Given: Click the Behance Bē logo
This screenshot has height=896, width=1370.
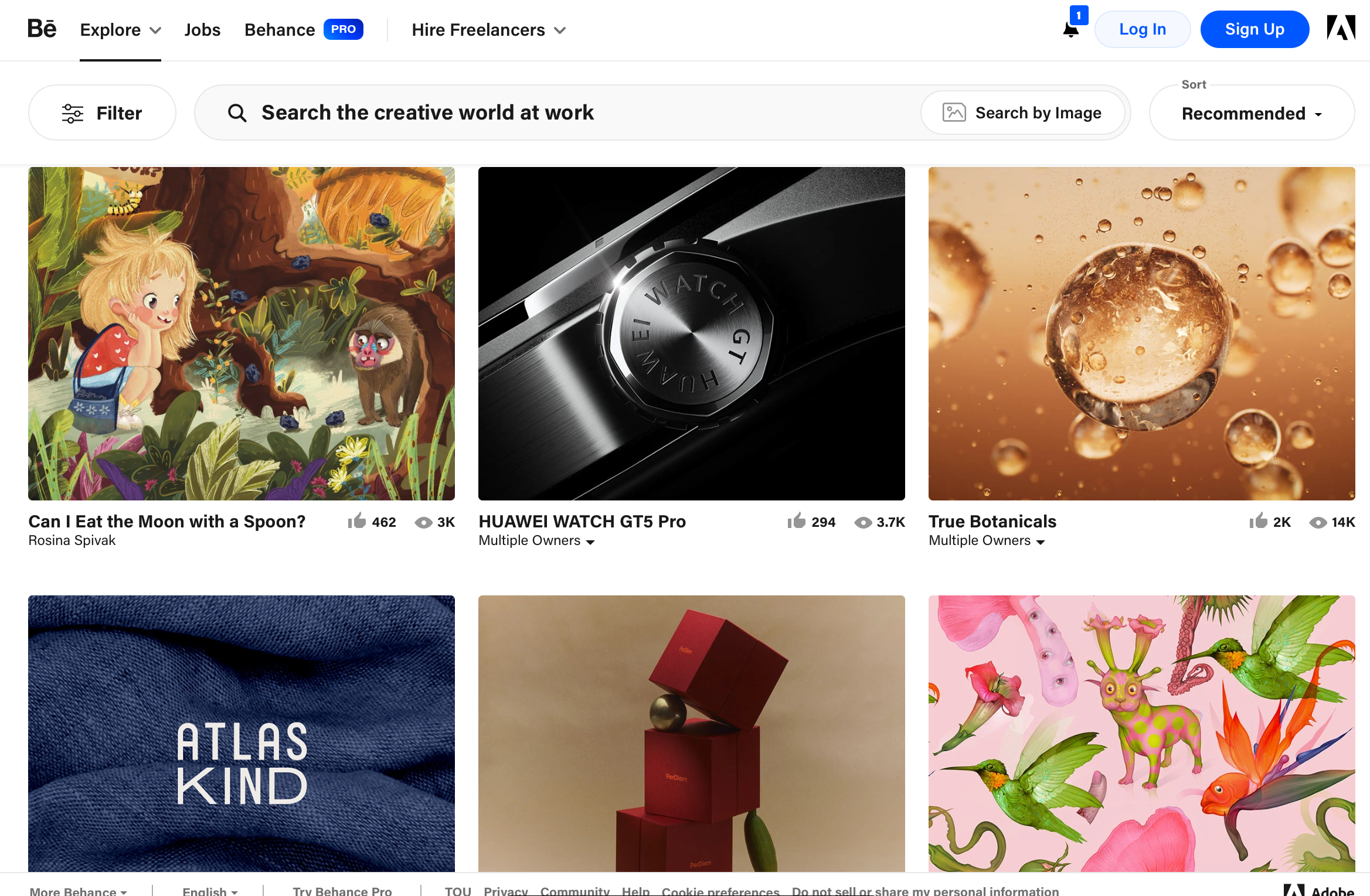Looking at the screenshot, I should (42, 29).
